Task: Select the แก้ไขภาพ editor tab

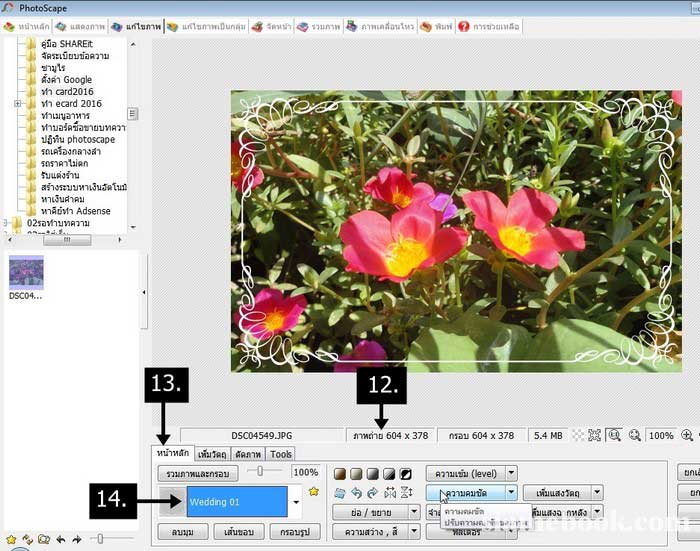Action: 136,27
